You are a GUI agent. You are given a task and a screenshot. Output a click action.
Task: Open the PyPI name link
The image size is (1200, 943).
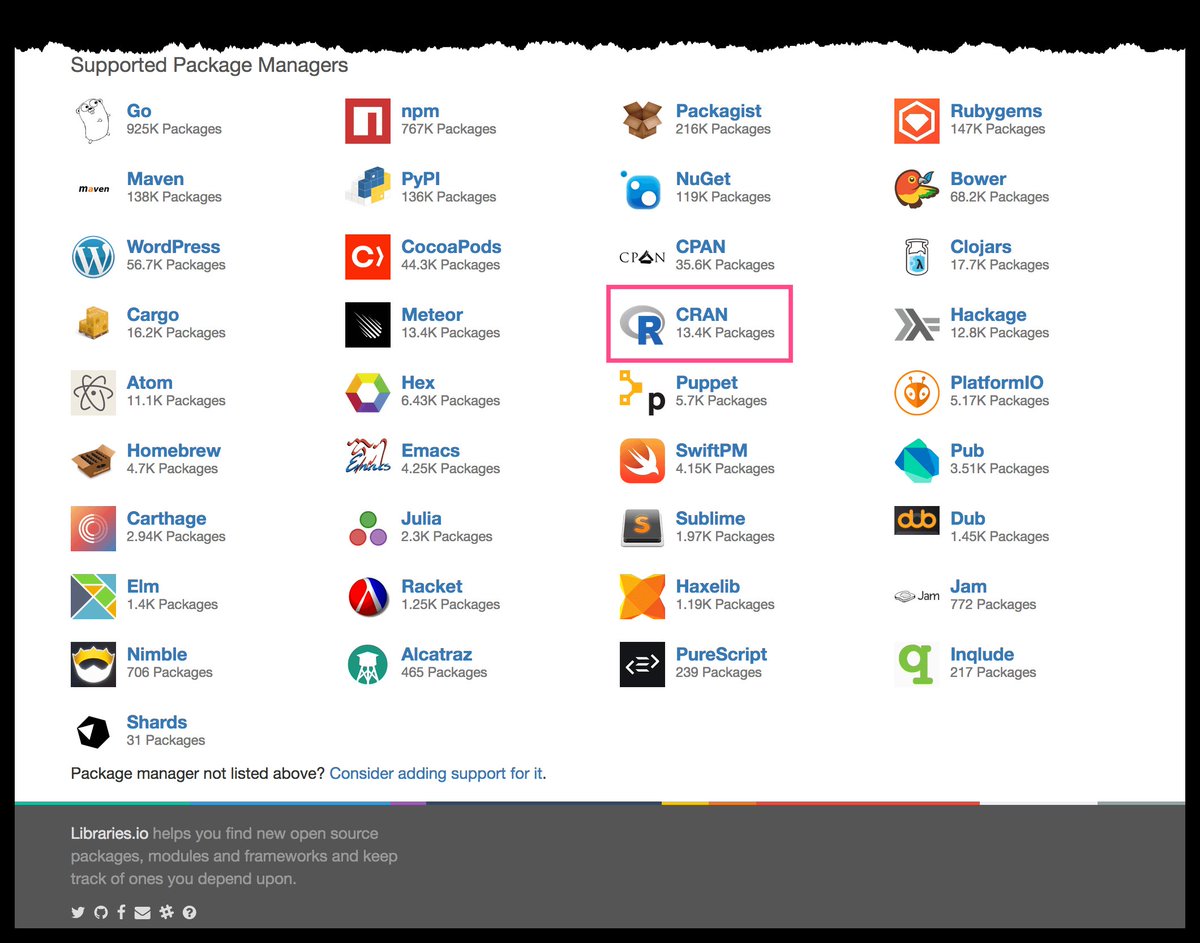[x=420, y=179]
